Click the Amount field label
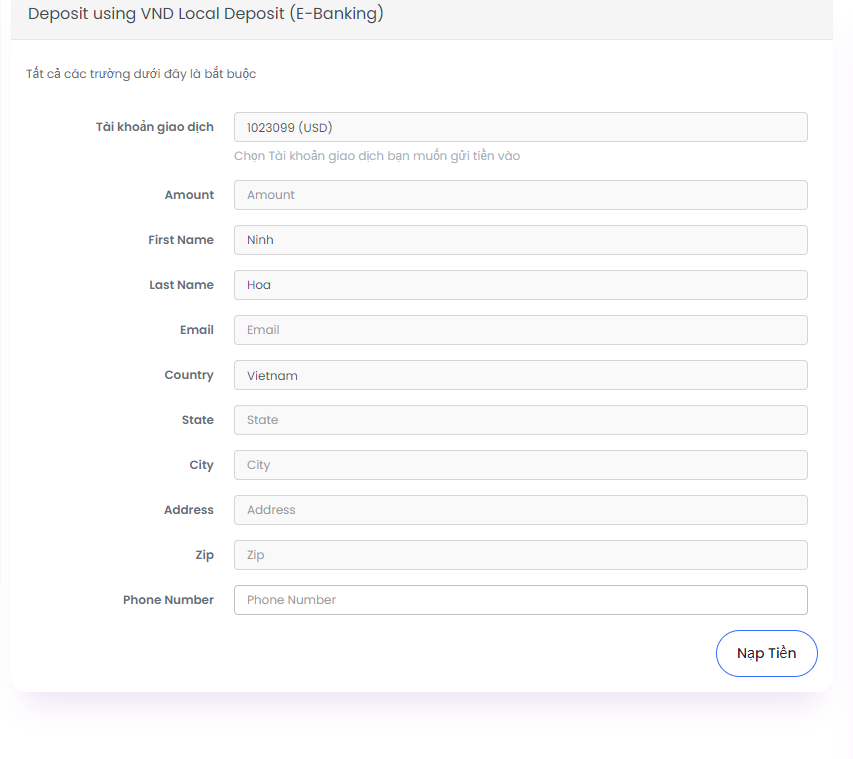The height and width of the screenshot is (759, 853). (189, 195)
